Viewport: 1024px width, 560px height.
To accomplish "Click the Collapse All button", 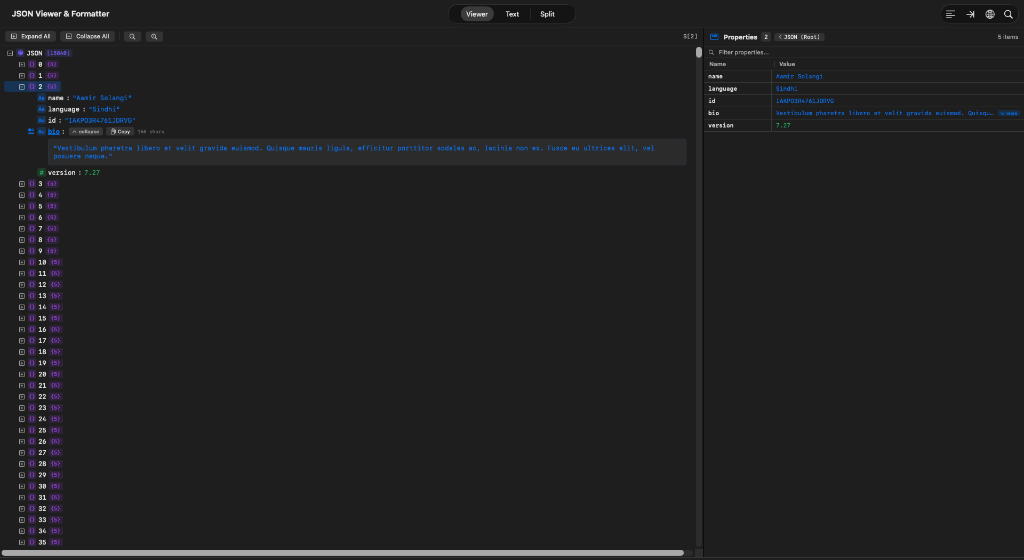I will click(88, 37).
